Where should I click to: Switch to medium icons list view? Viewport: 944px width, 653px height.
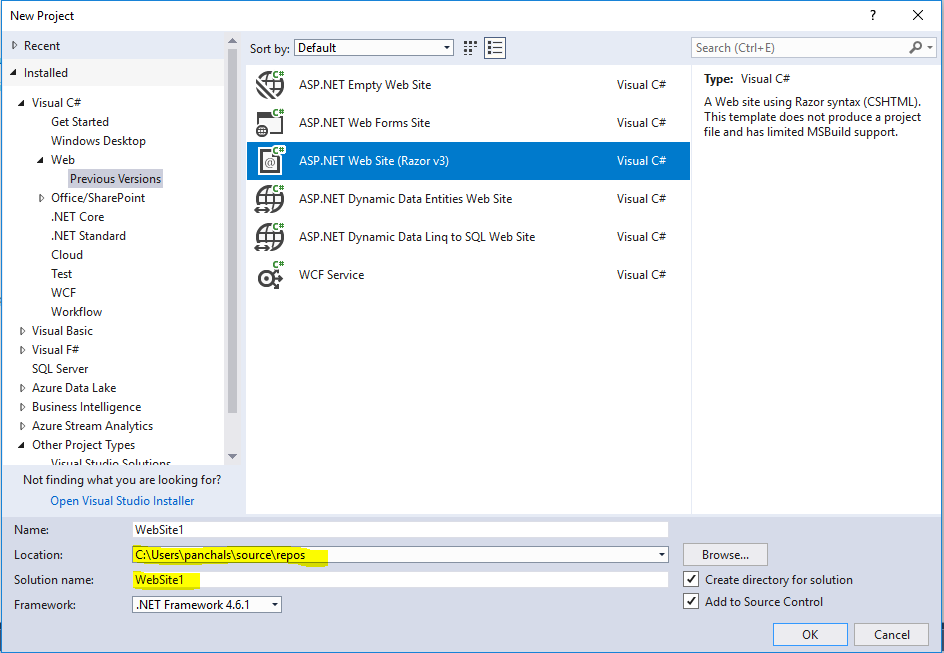(x=495, y=48)
